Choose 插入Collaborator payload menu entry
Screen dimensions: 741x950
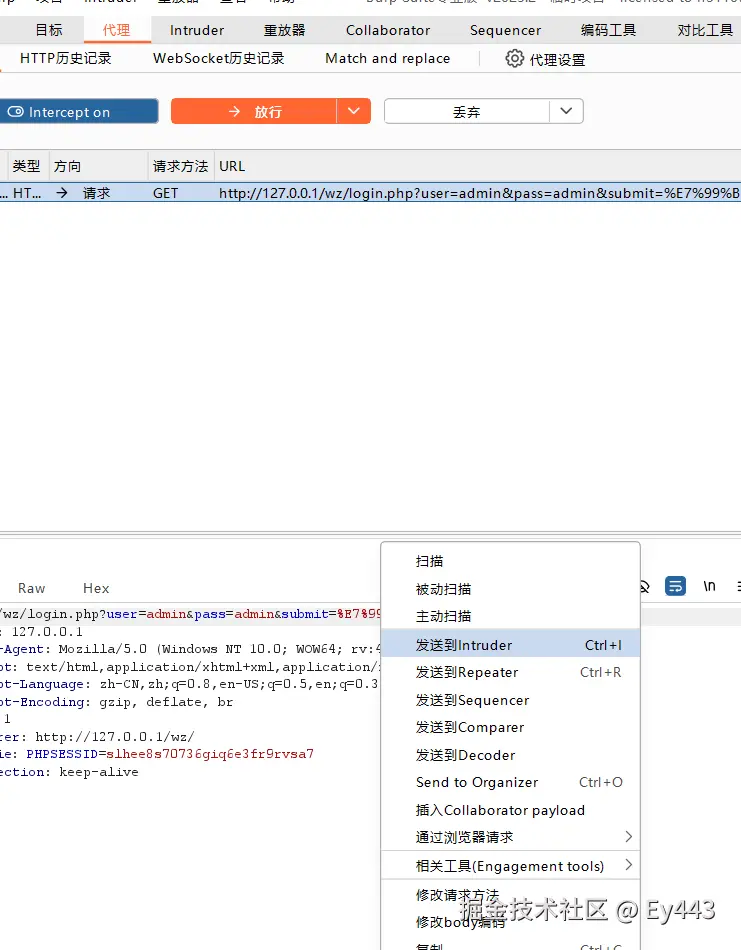click(510, 810)
